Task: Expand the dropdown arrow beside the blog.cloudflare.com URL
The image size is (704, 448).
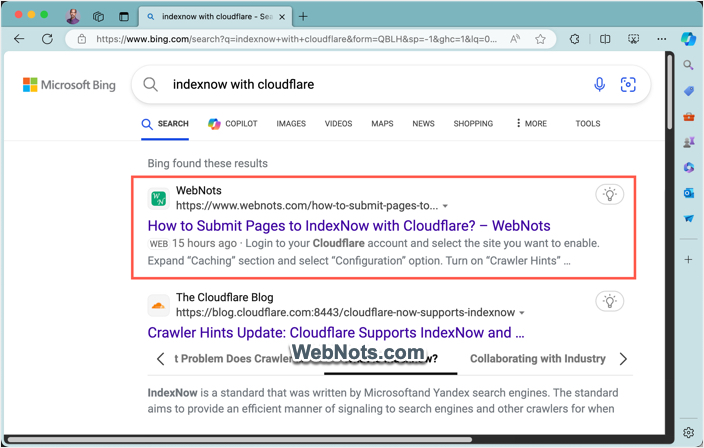Action: point(522,313)
